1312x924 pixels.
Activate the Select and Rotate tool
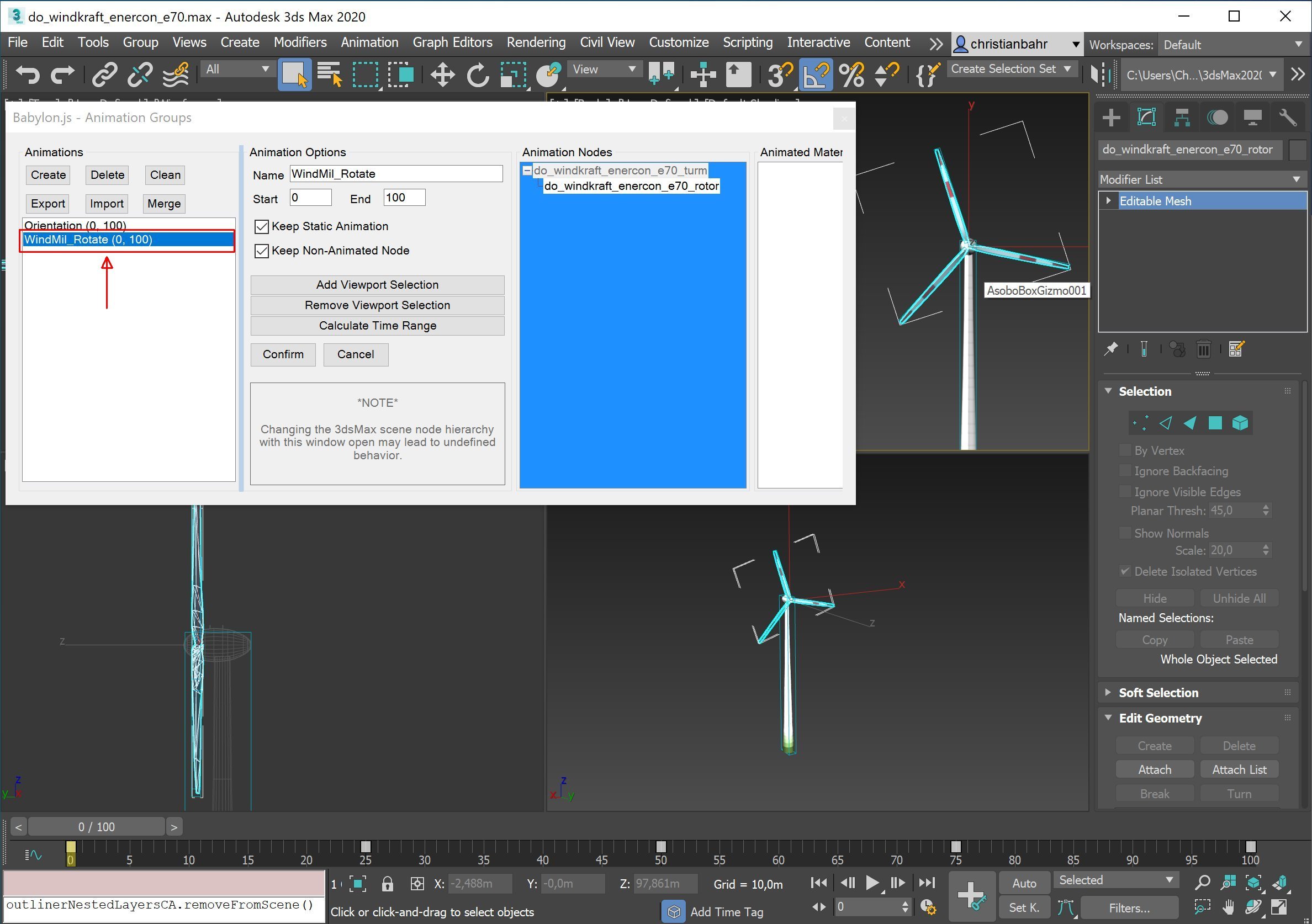coord(478,74)
